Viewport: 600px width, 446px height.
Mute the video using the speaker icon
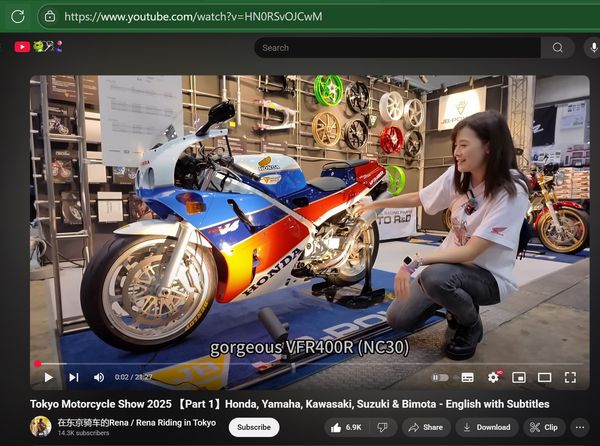click(x=99, y=378)
